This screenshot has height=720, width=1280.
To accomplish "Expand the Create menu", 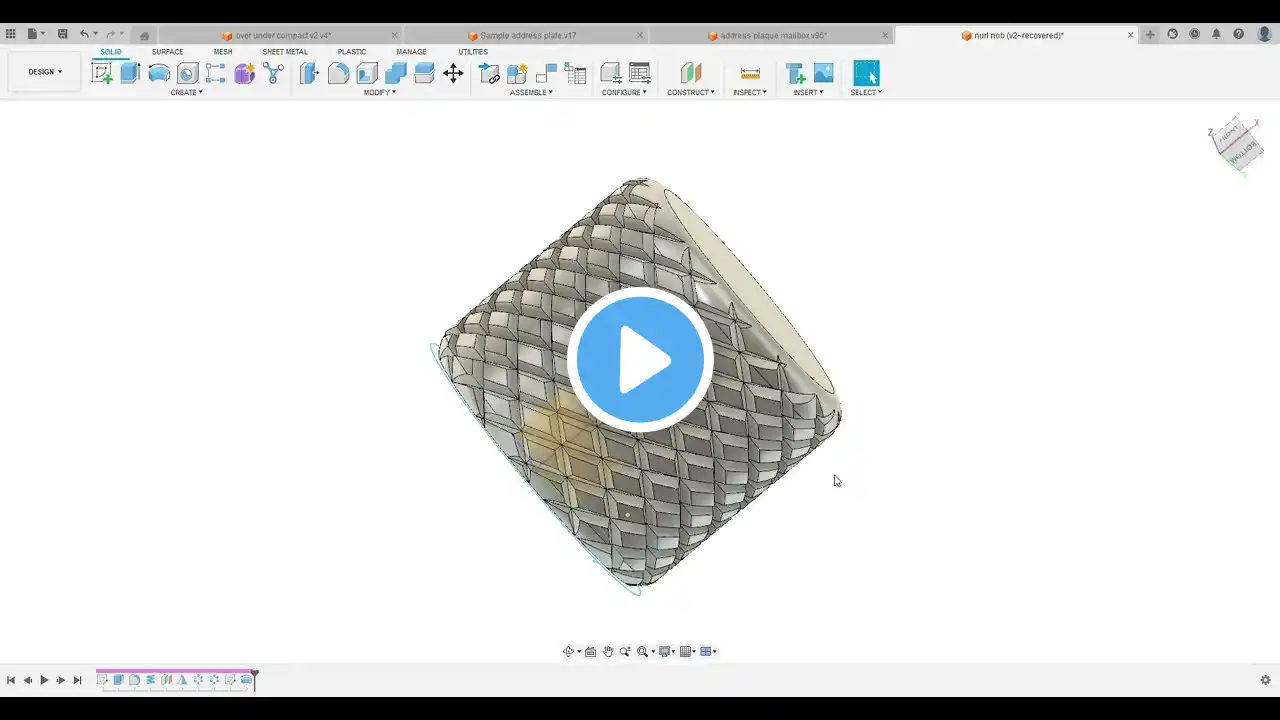I will (x=186, y=92).
